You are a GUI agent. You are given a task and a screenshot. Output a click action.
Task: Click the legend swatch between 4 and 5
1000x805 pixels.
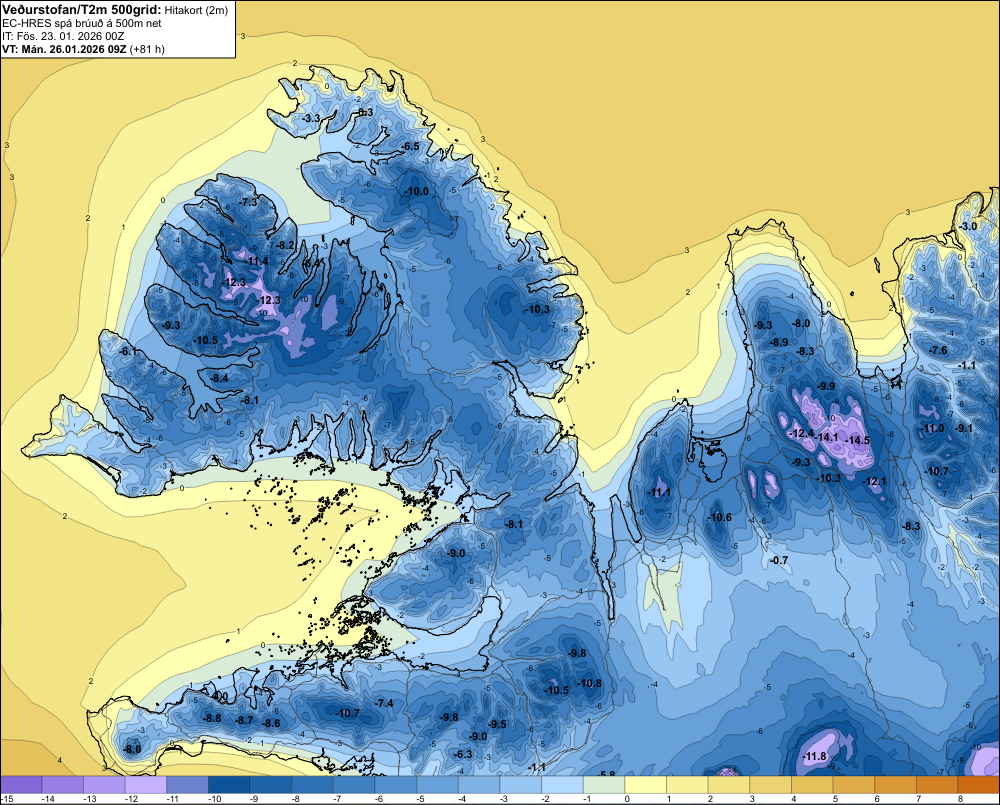click(812, 785)
